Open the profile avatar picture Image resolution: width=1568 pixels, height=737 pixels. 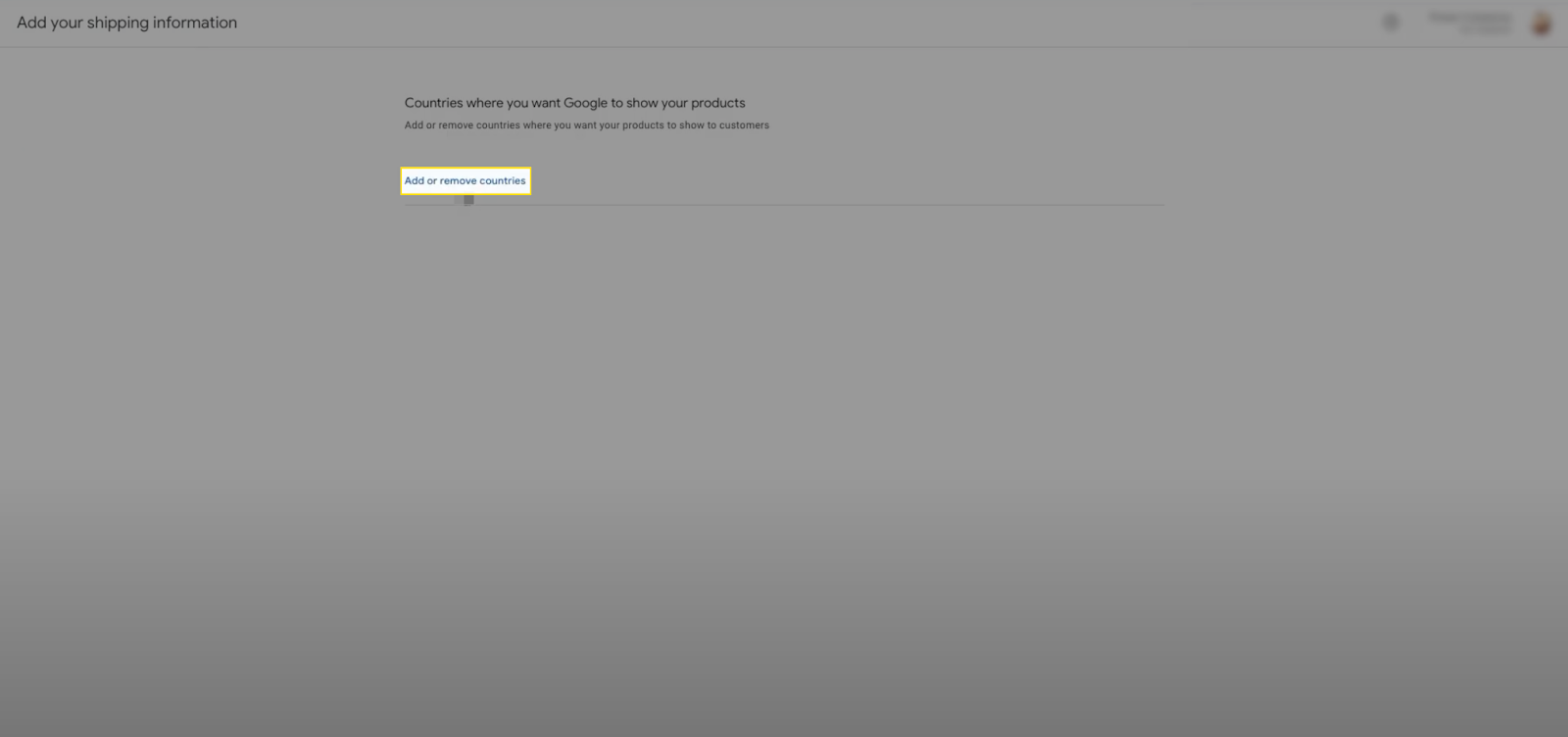1542,24
